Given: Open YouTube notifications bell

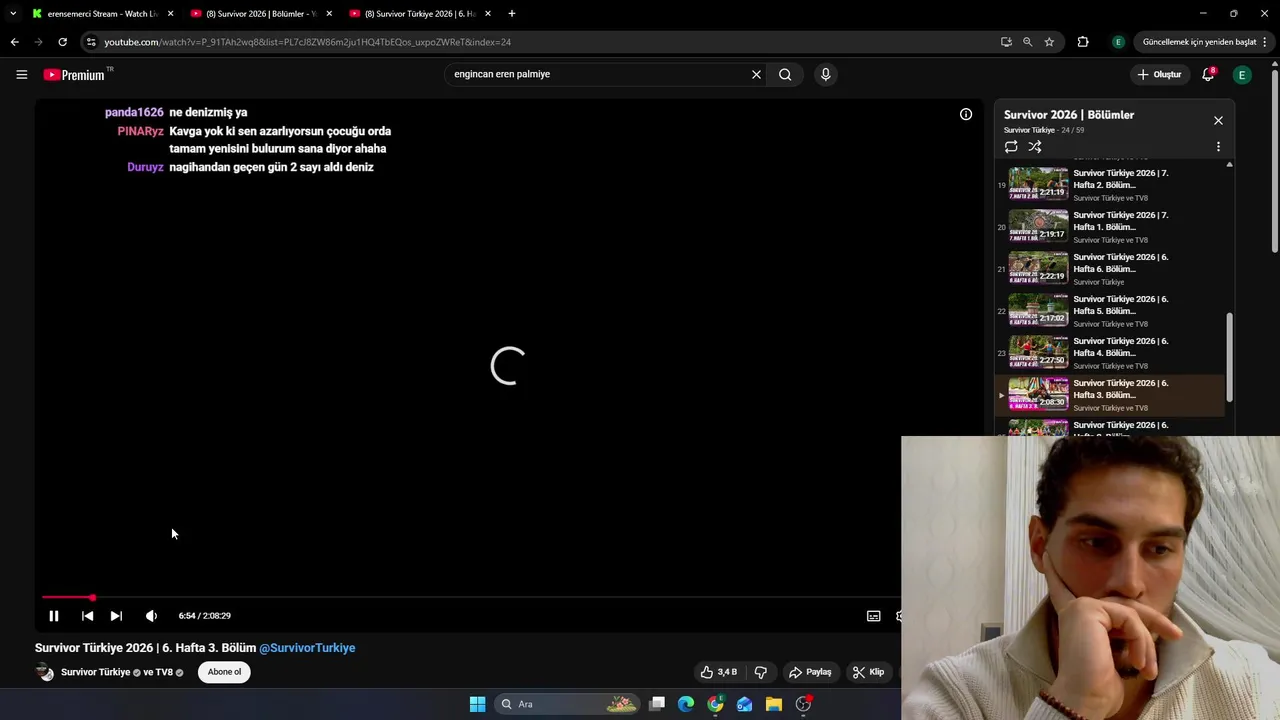Looking at the screenshot, I should click(1208, 74).
